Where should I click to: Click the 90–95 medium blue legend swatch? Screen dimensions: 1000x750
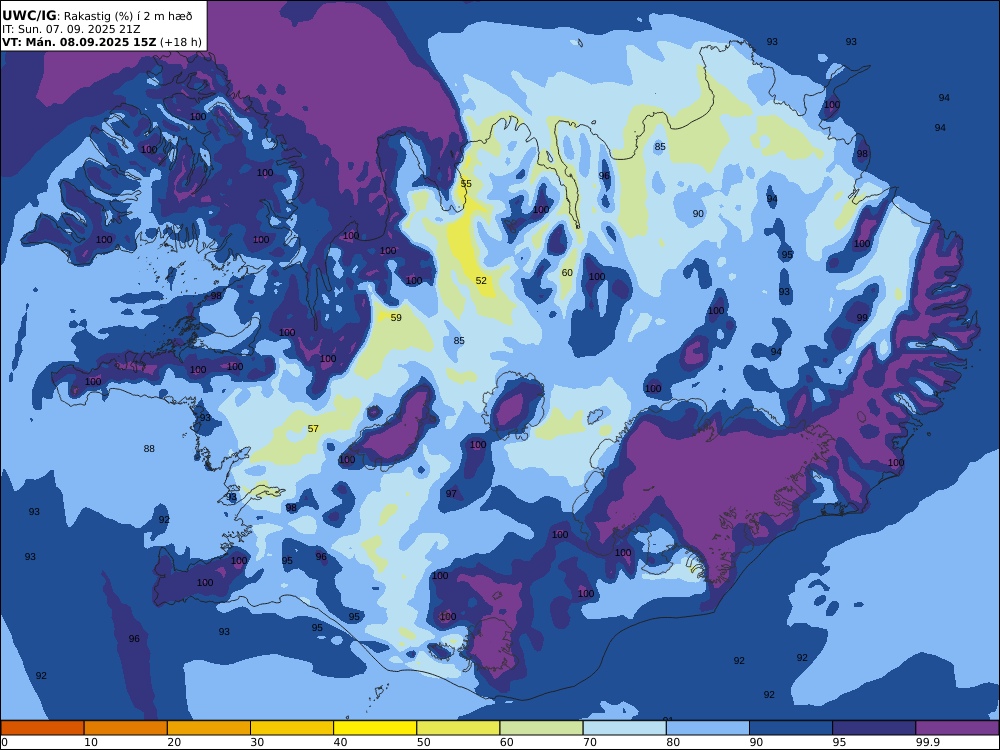791,728
